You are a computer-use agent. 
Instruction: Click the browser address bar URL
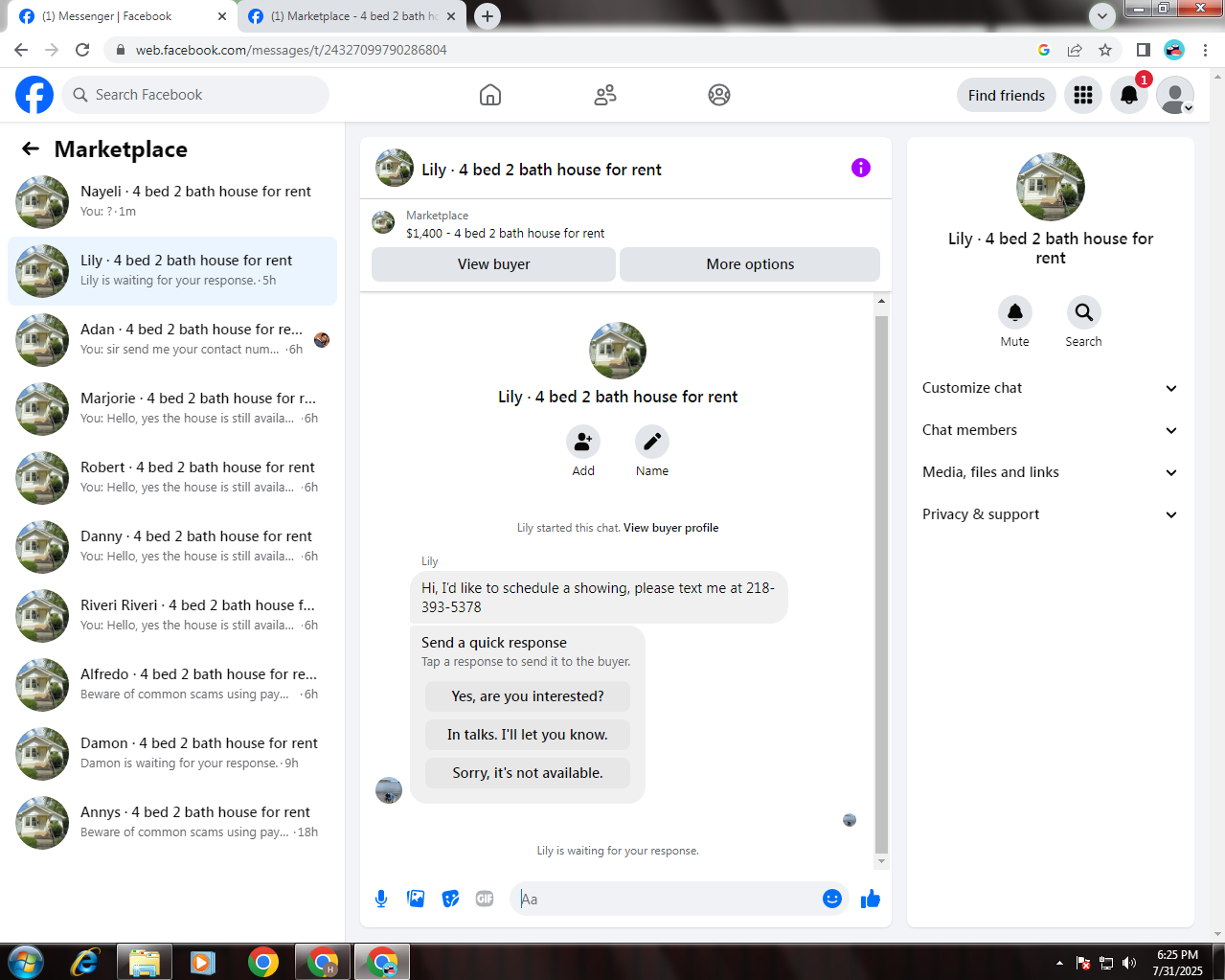click(x=291, y=50)
